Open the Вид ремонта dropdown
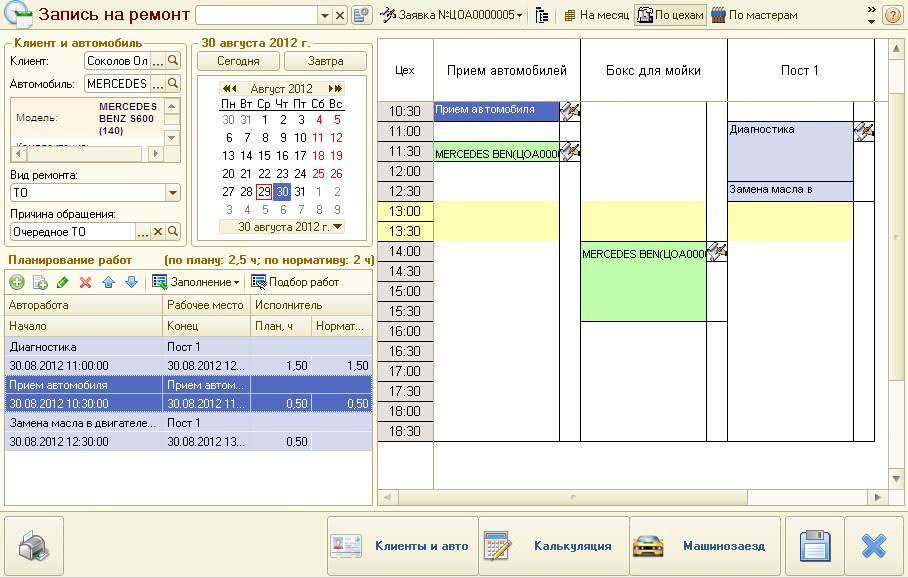 click(173, 193)
